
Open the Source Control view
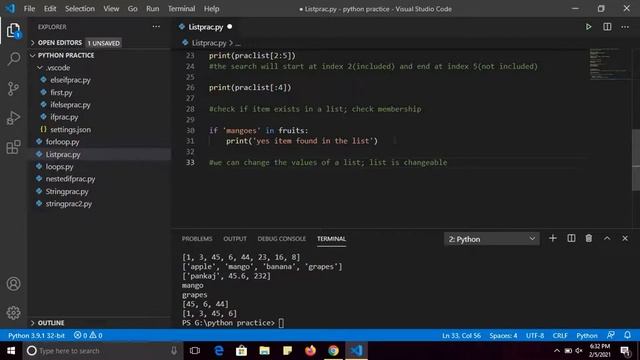pos(13,88)
